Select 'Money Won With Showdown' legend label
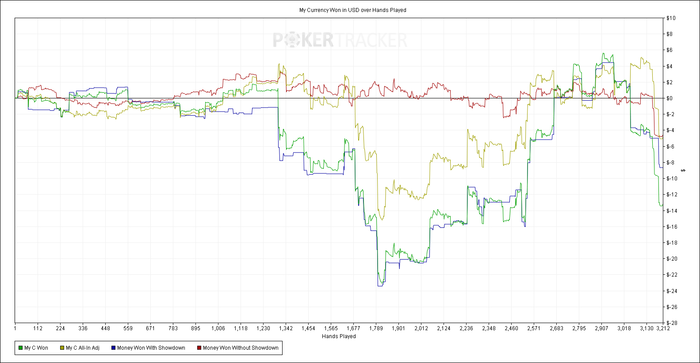 [151, 348]
